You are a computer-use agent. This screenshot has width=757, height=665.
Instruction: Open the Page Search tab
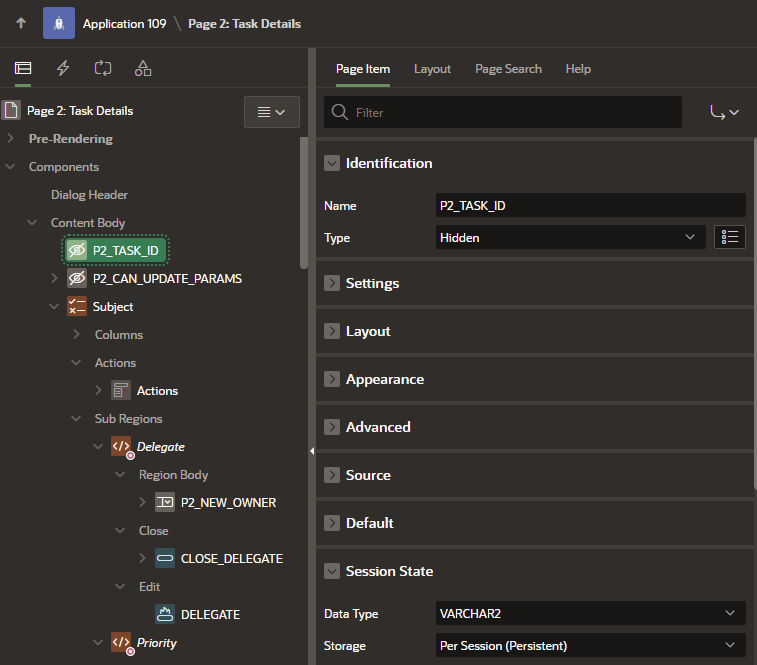click(508, 69)
